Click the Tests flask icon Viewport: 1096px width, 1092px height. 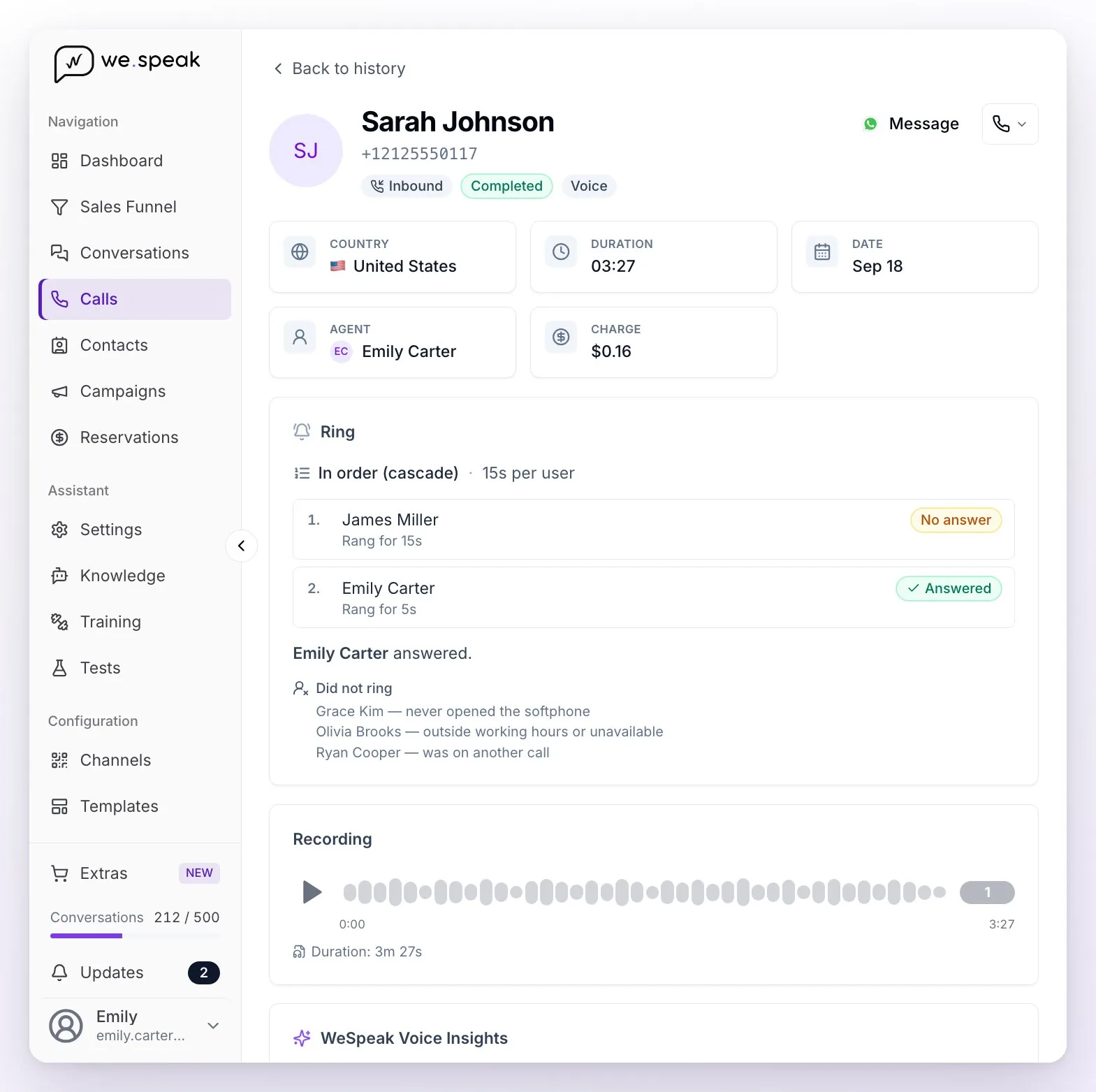point(59,668)
